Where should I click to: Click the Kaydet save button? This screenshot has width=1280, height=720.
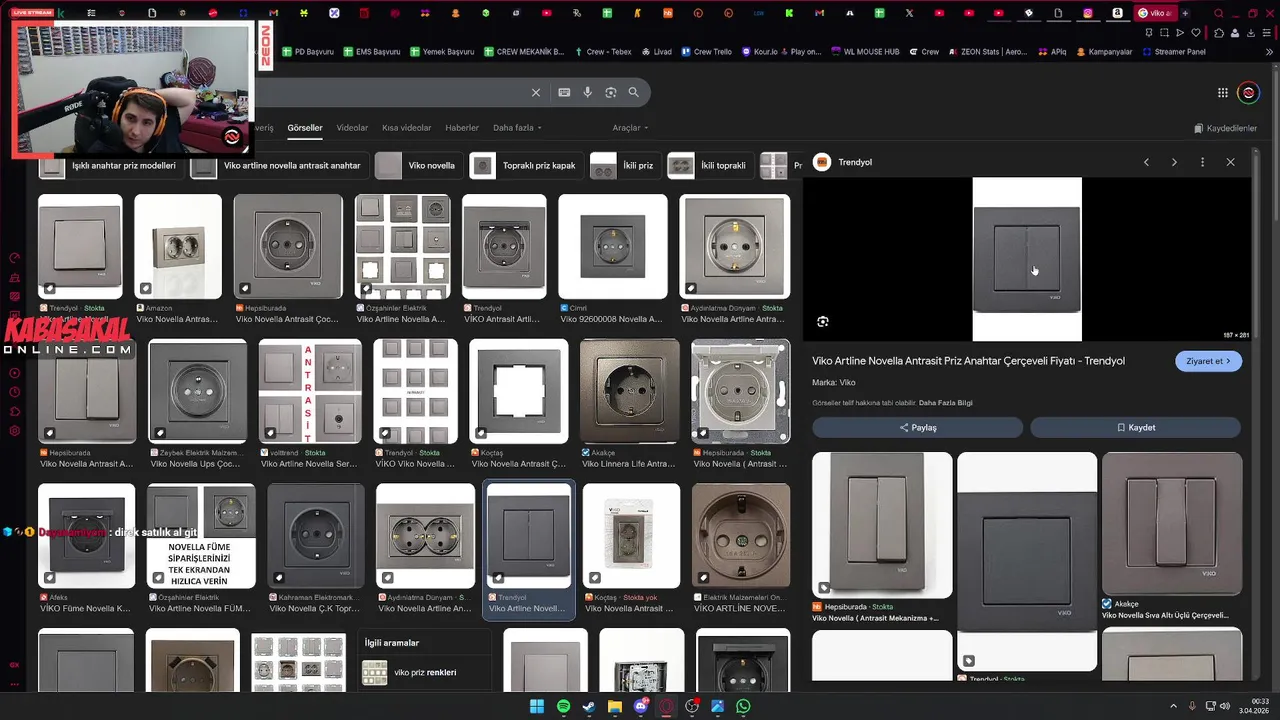click(1136, 427)
